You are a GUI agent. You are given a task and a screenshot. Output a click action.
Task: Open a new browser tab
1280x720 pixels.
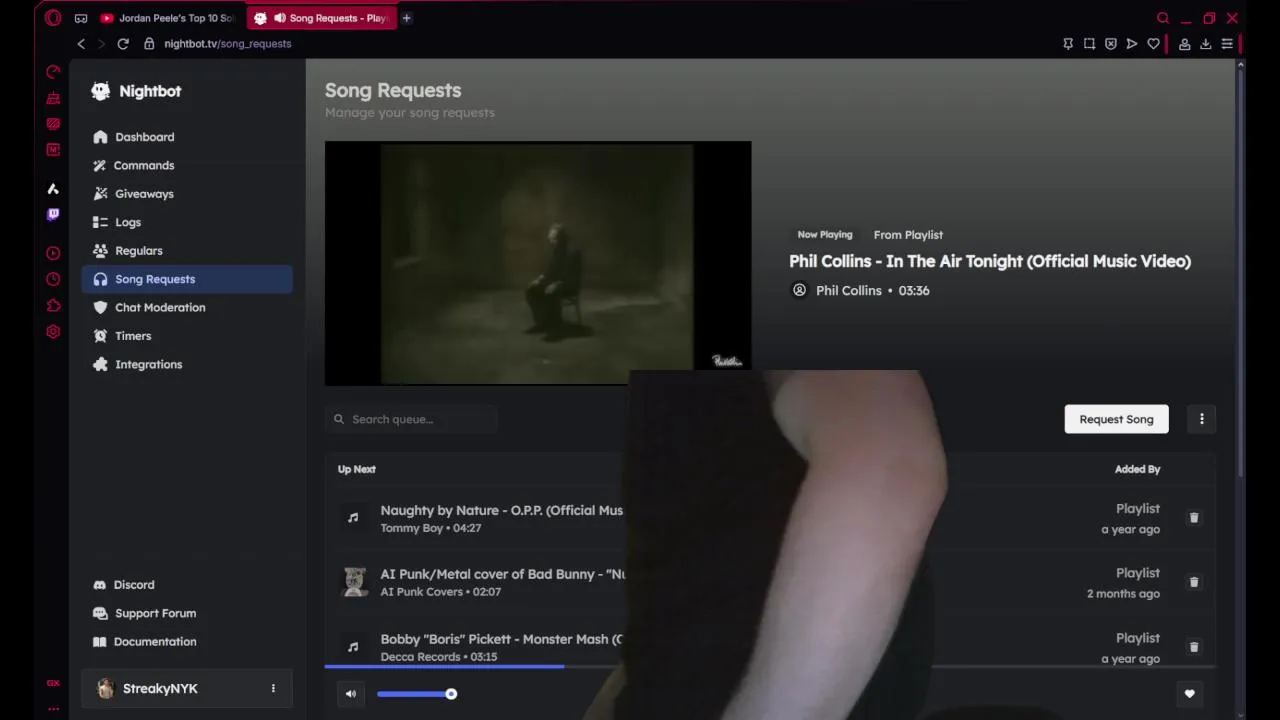[406, 18]
